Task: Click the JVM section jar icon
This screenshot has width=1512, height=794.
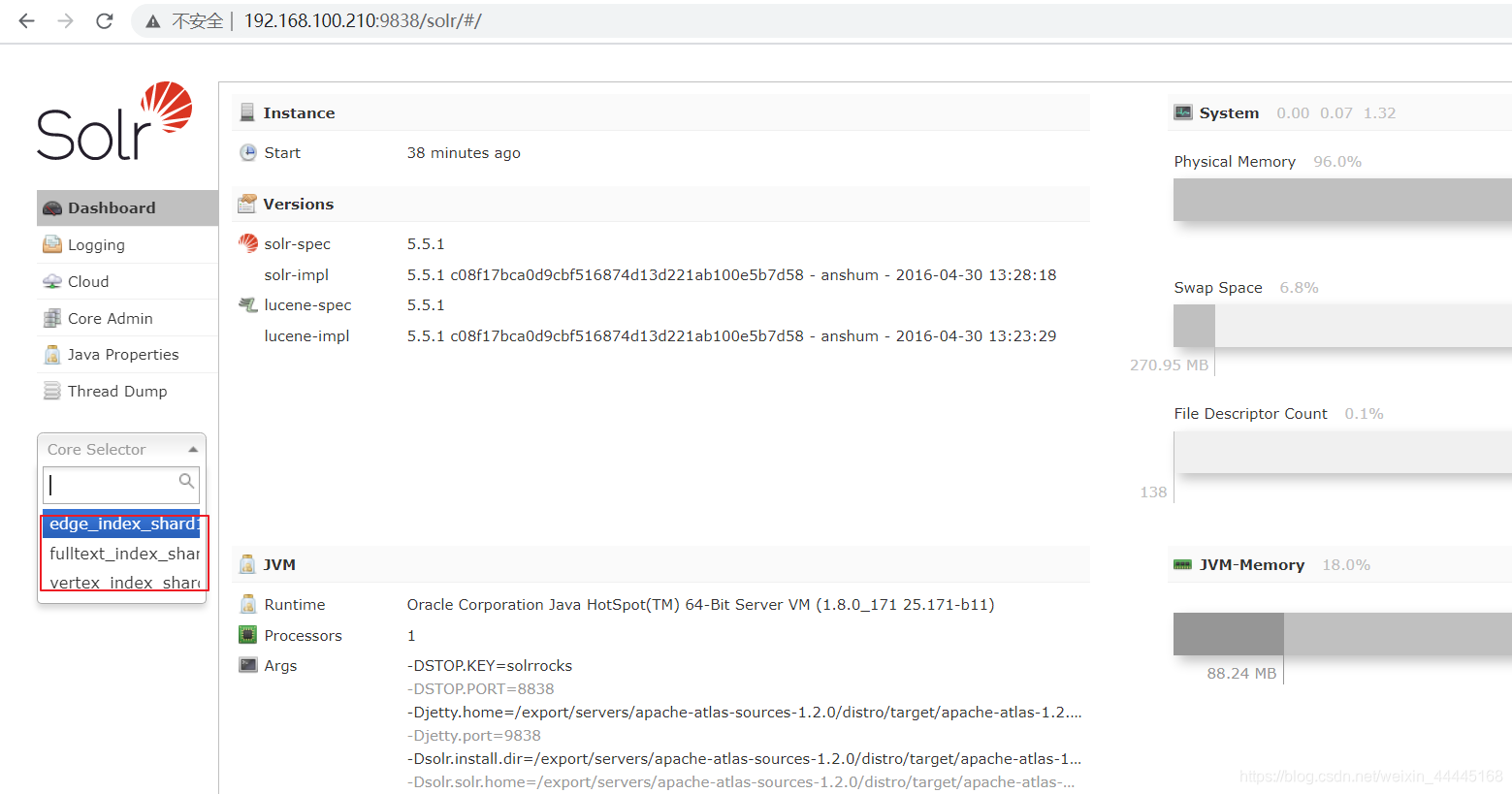Action: click(x=247, y=564)
